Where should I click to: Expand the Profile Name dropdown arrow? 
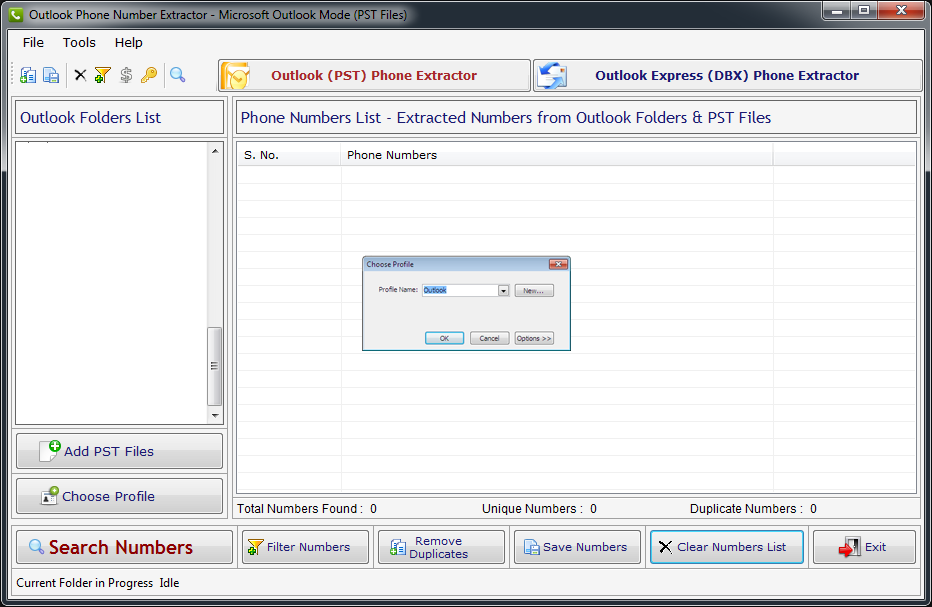click(x=503, y=290)
